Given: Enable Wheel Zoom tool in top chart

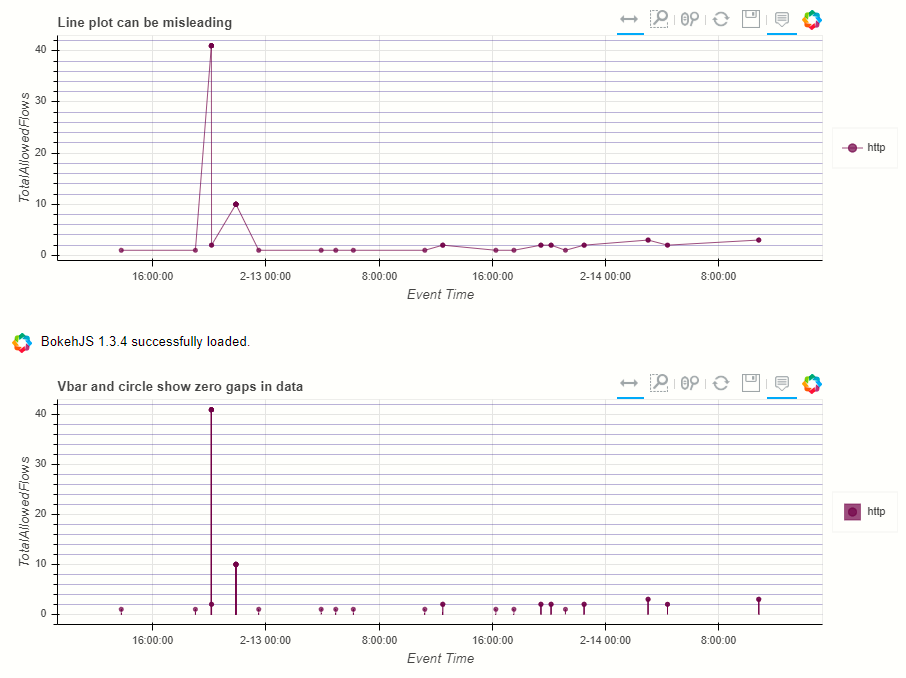Looking at the screenshot, I should click(x=690, y=19).
